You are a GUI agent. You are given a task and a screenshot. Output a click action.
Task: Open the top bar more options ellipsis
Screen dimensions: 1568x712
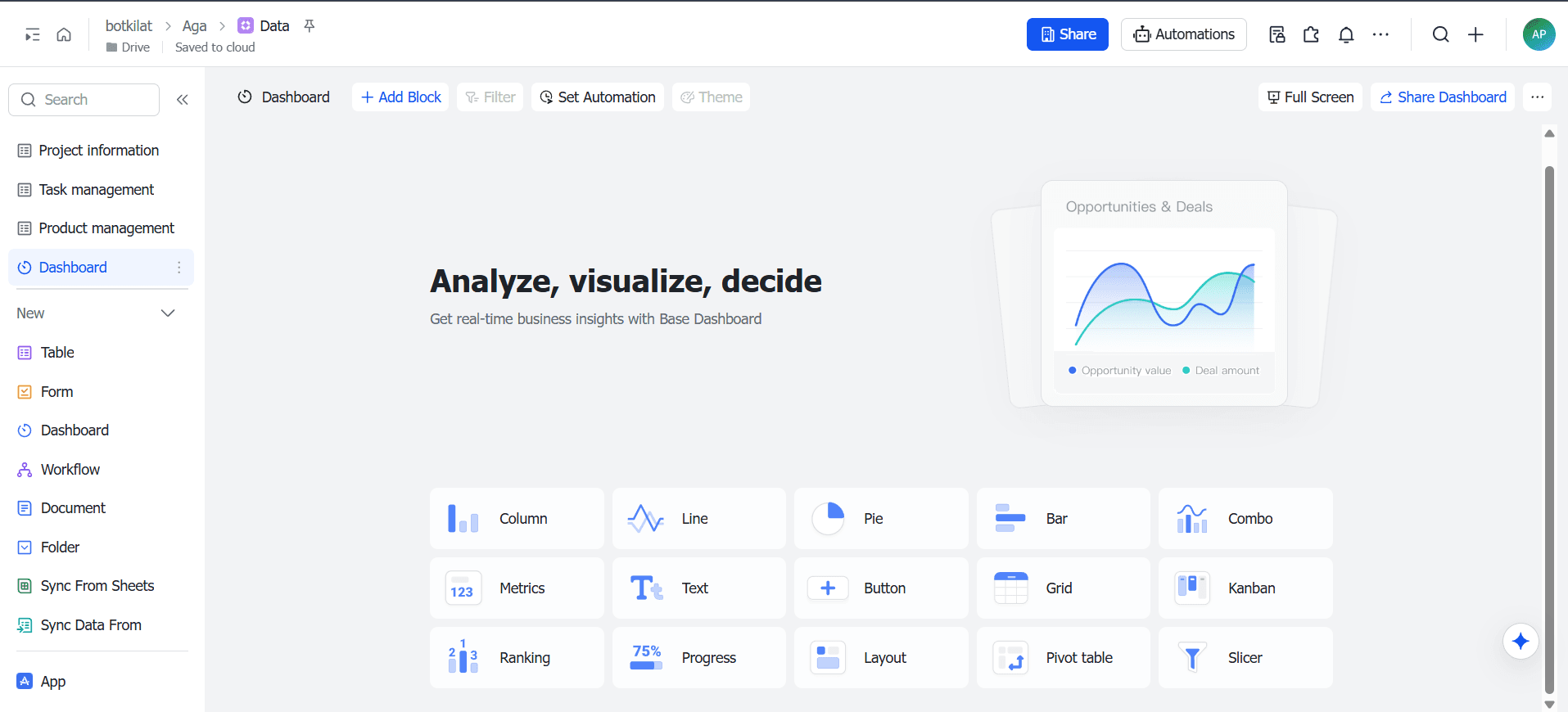coord(1380,34)
